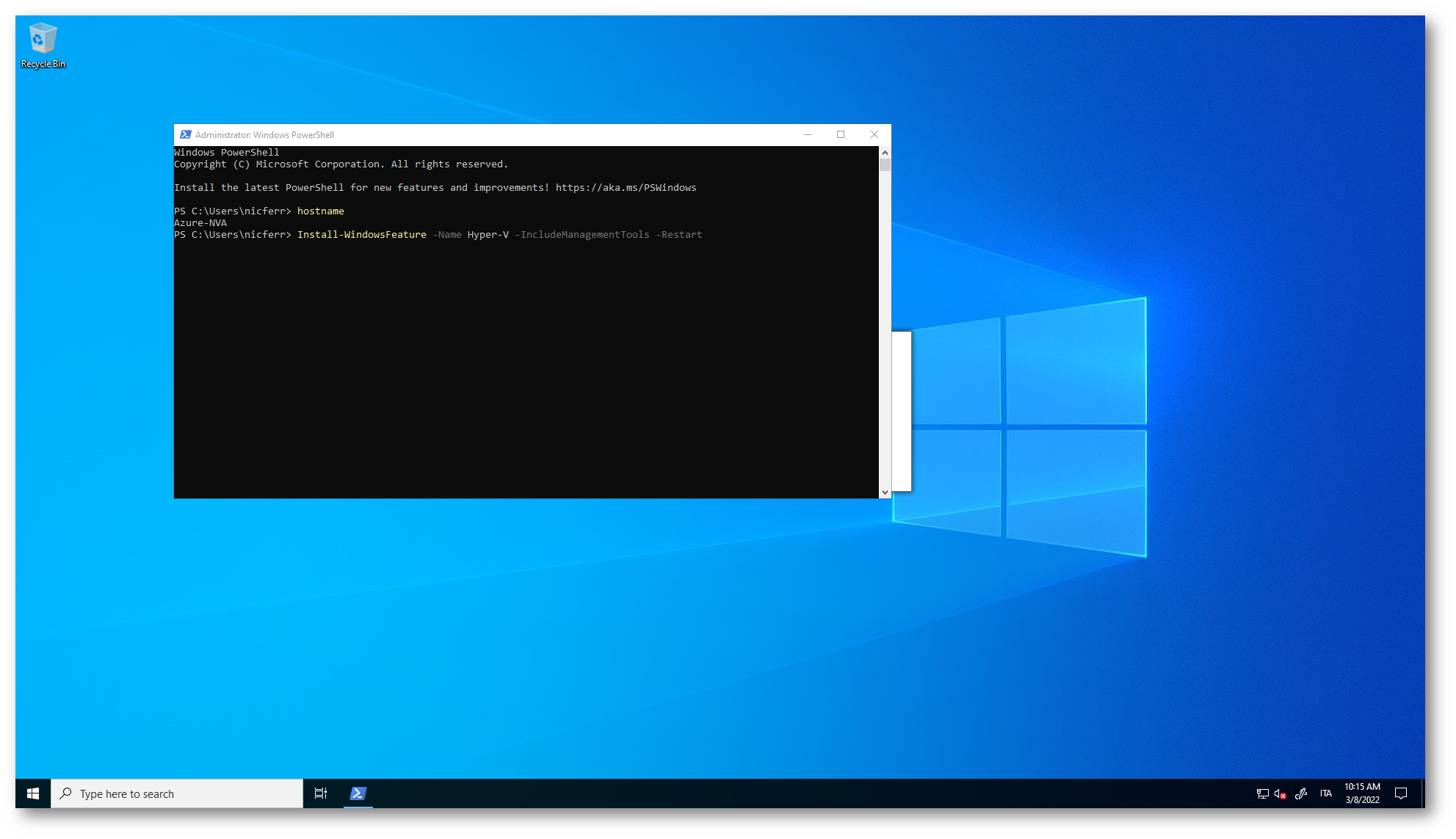Viewport: 1456px width, 839px height.
Task: Close the Administrator PowerShell window
Action: click(874, 134)
